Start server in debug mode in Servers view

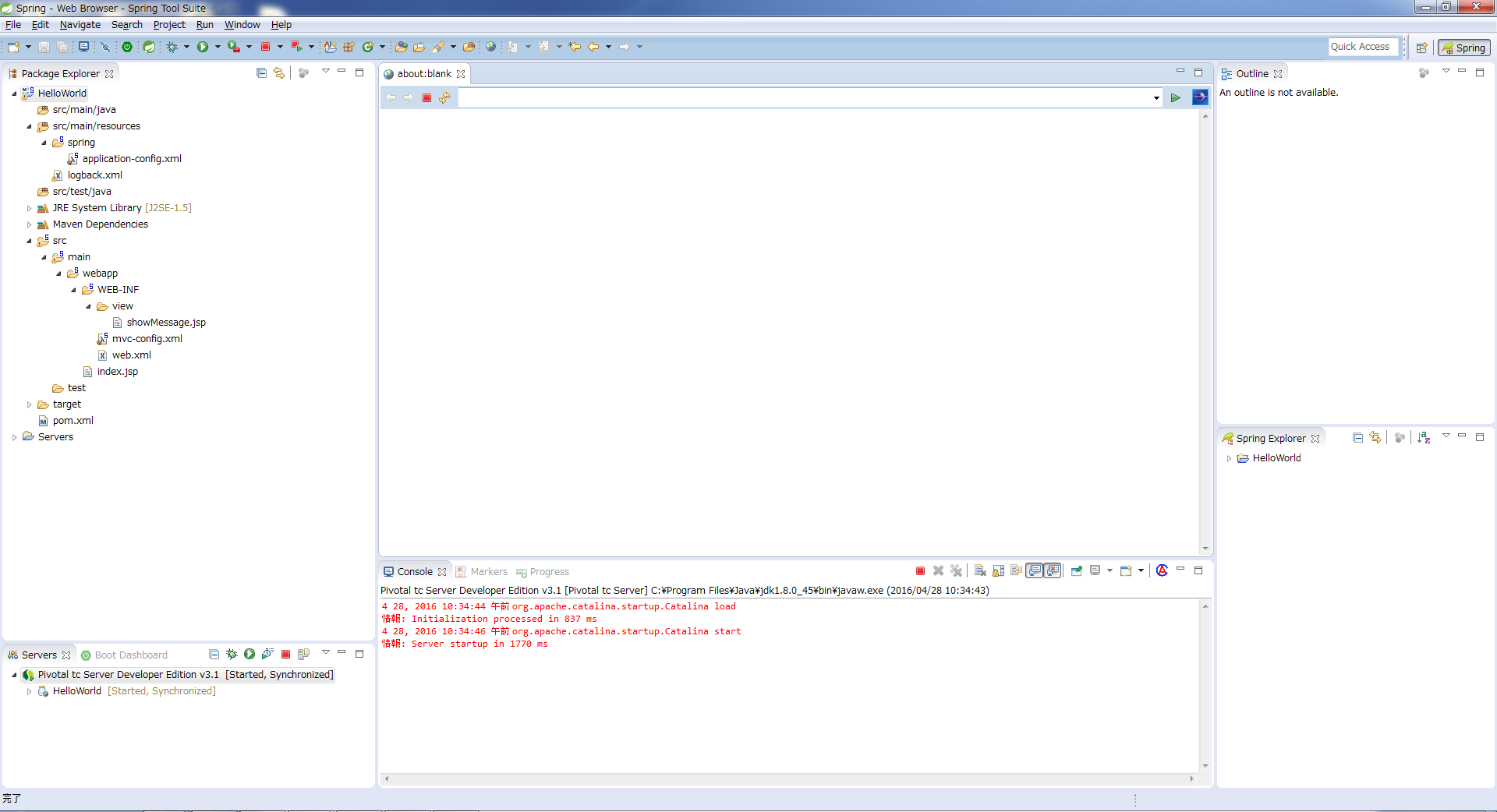232,655
